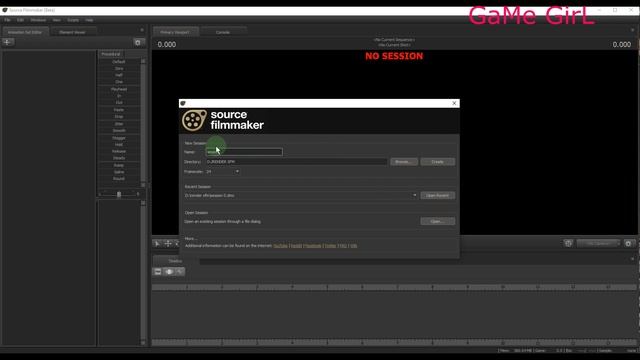The width and height of the screenshot is (640, 360).
Task: Select the Half procedural preset
Action: (x=119, y=75)
